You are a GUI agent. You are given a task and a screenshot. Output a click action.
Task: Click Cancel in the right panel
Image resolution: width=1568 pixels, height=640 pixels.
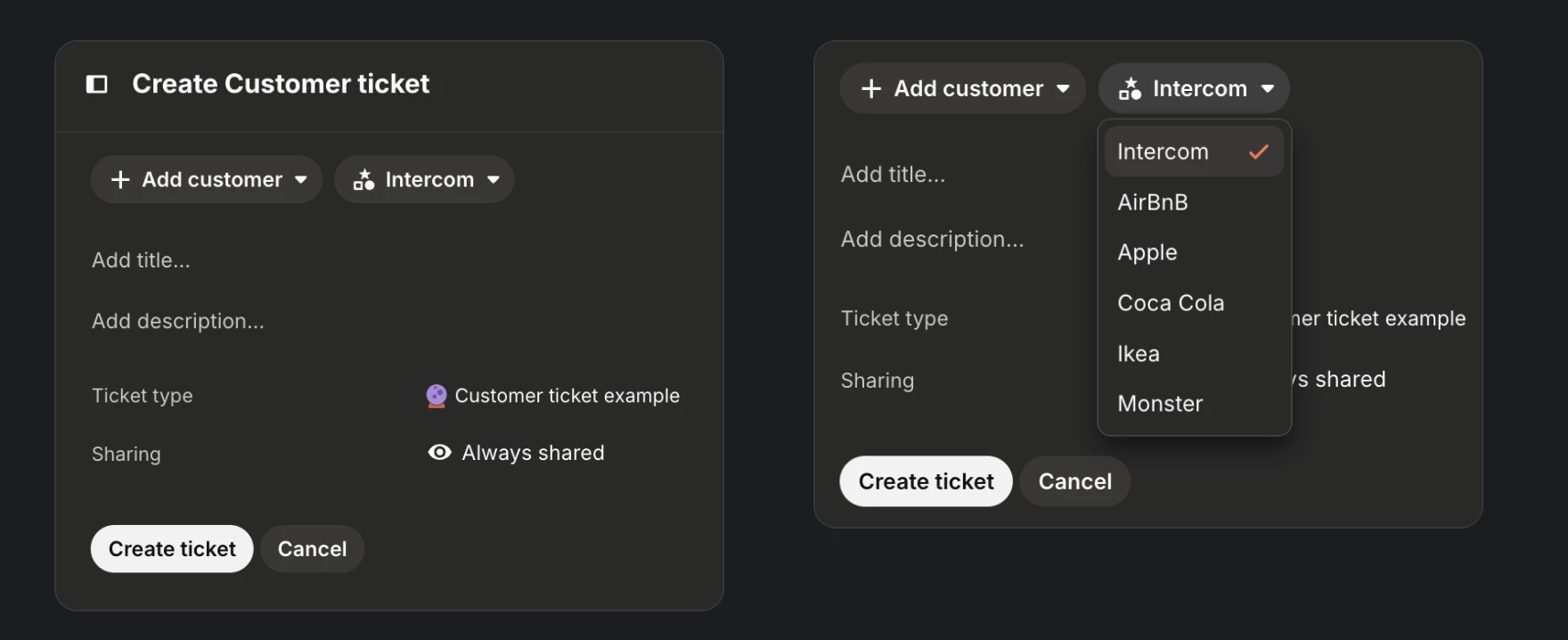(x=1075, y=481)
